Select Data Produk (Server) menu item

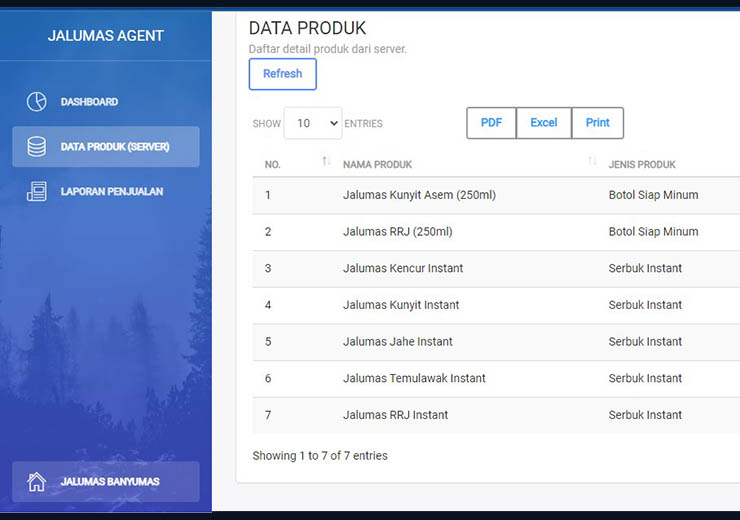coord(114,147)
